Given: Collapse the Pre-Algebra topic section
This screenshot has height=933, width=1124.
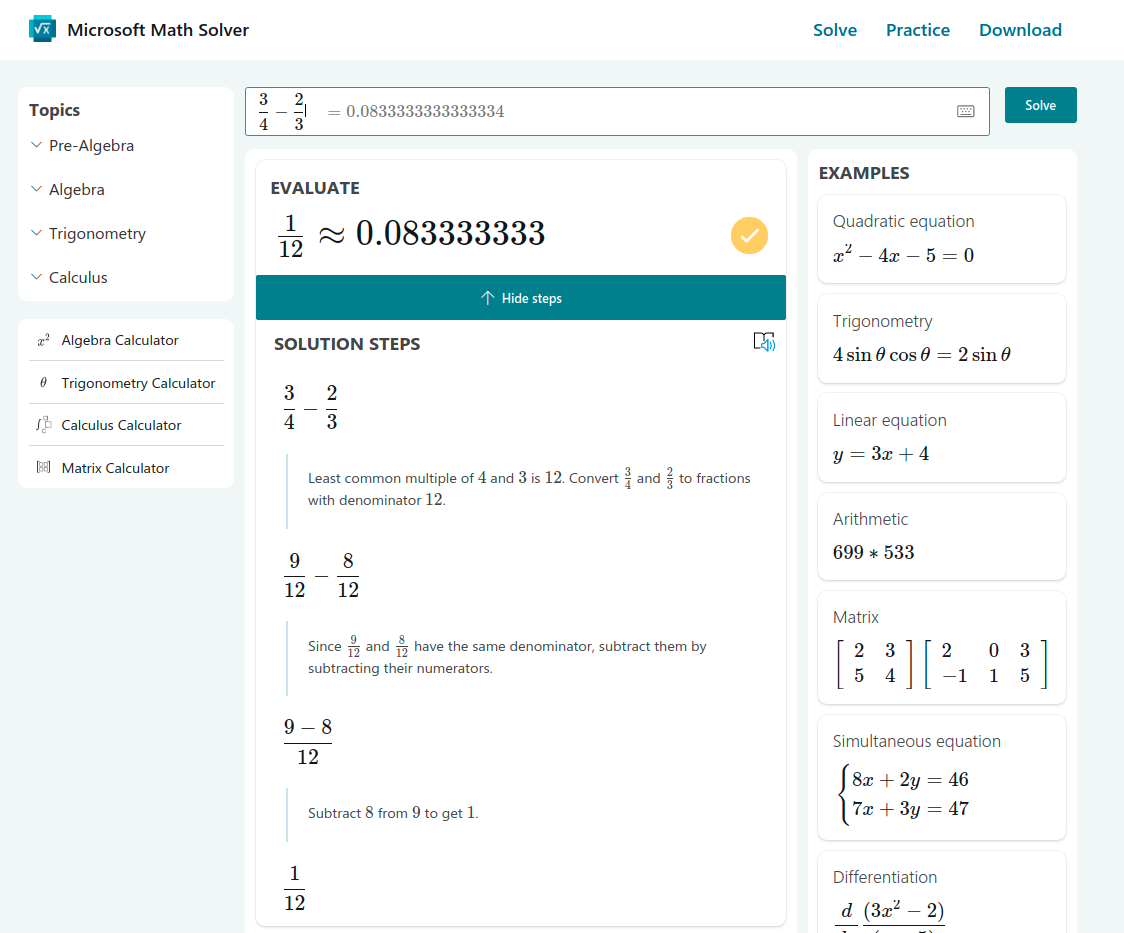Looking at the screenshot, I should coord(36,145).
